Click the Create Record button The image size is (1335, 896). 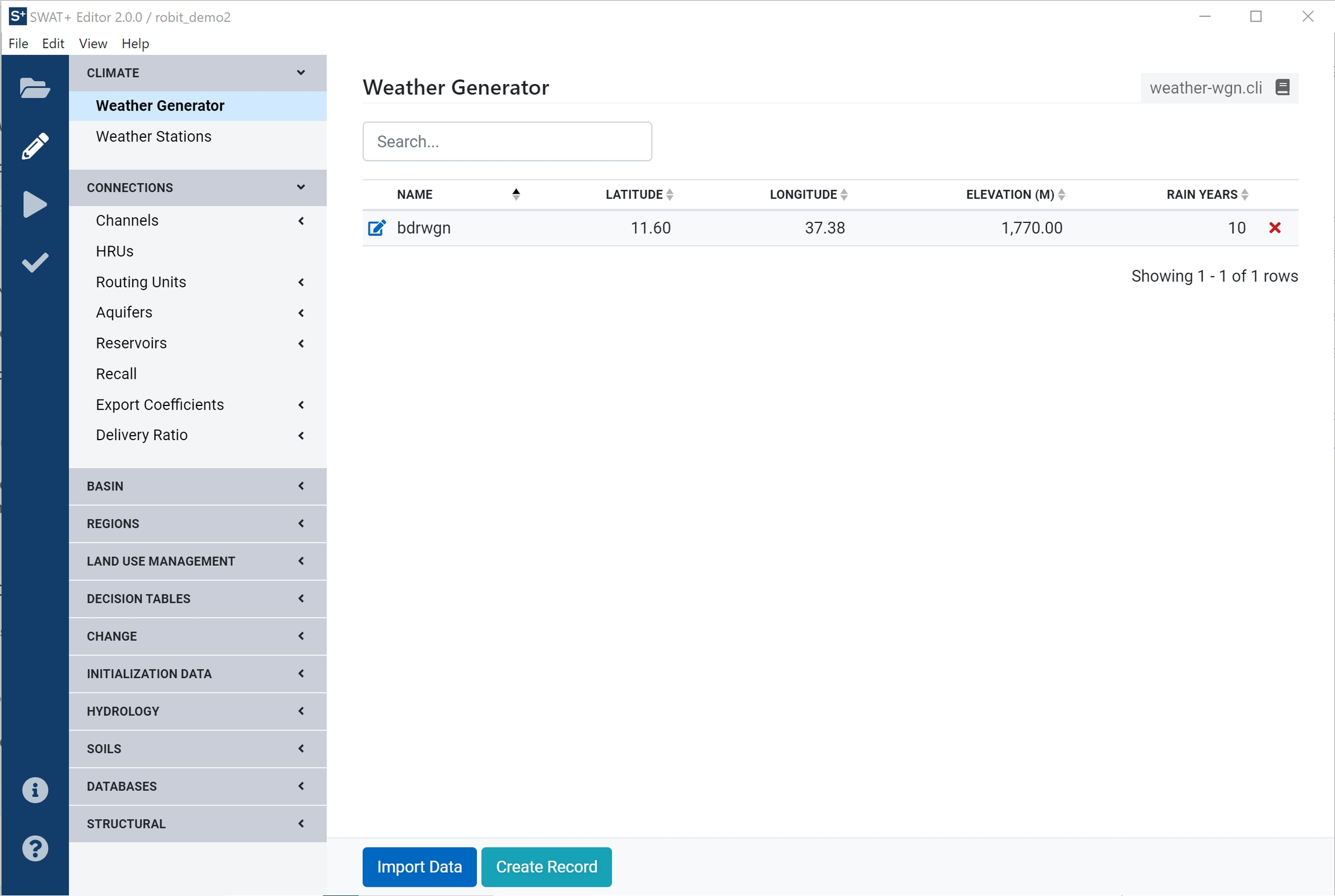point(546,866)
